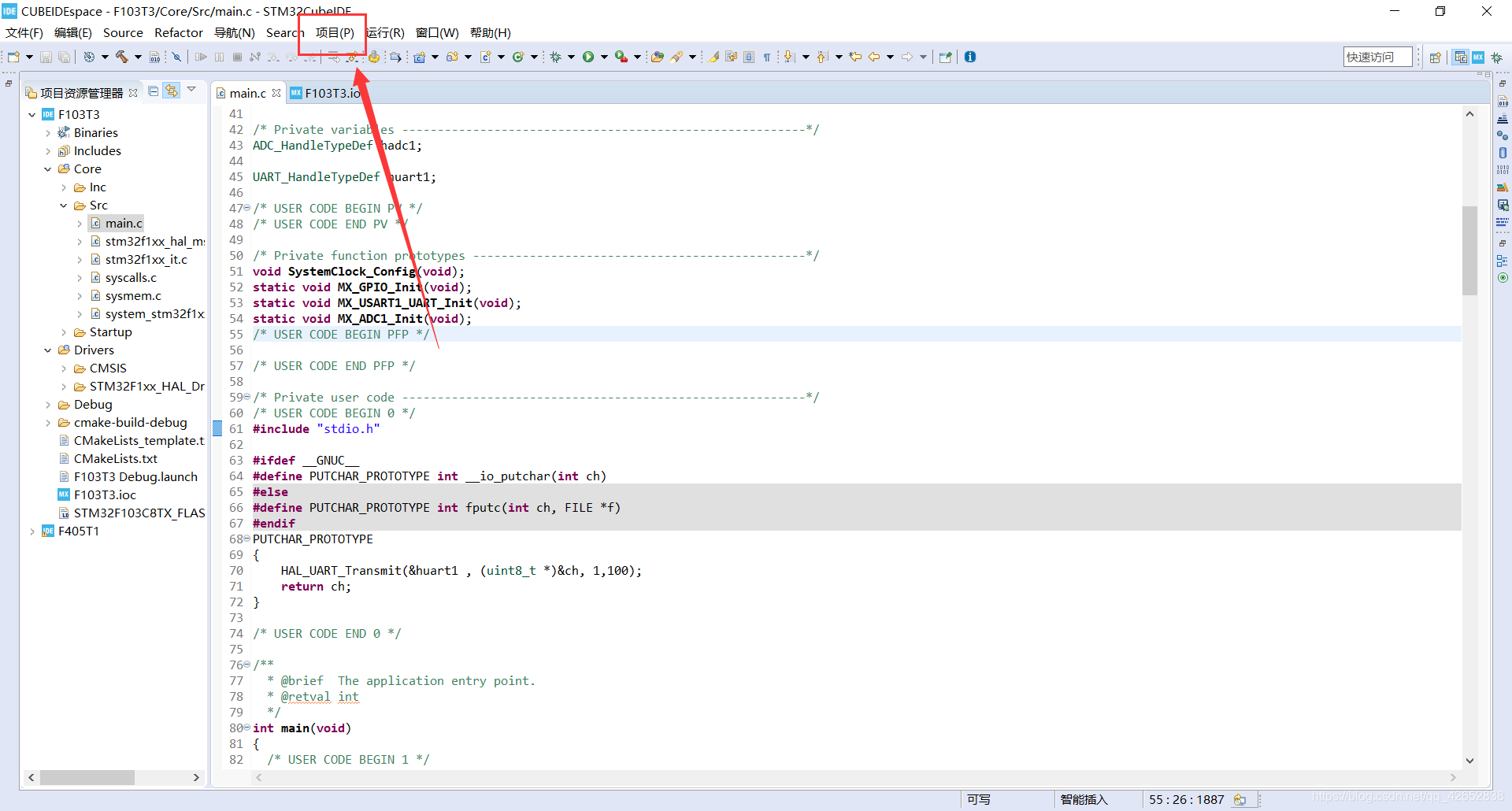
Task: Open quick access via 快速访问 field
Action: pos(1377,57)
